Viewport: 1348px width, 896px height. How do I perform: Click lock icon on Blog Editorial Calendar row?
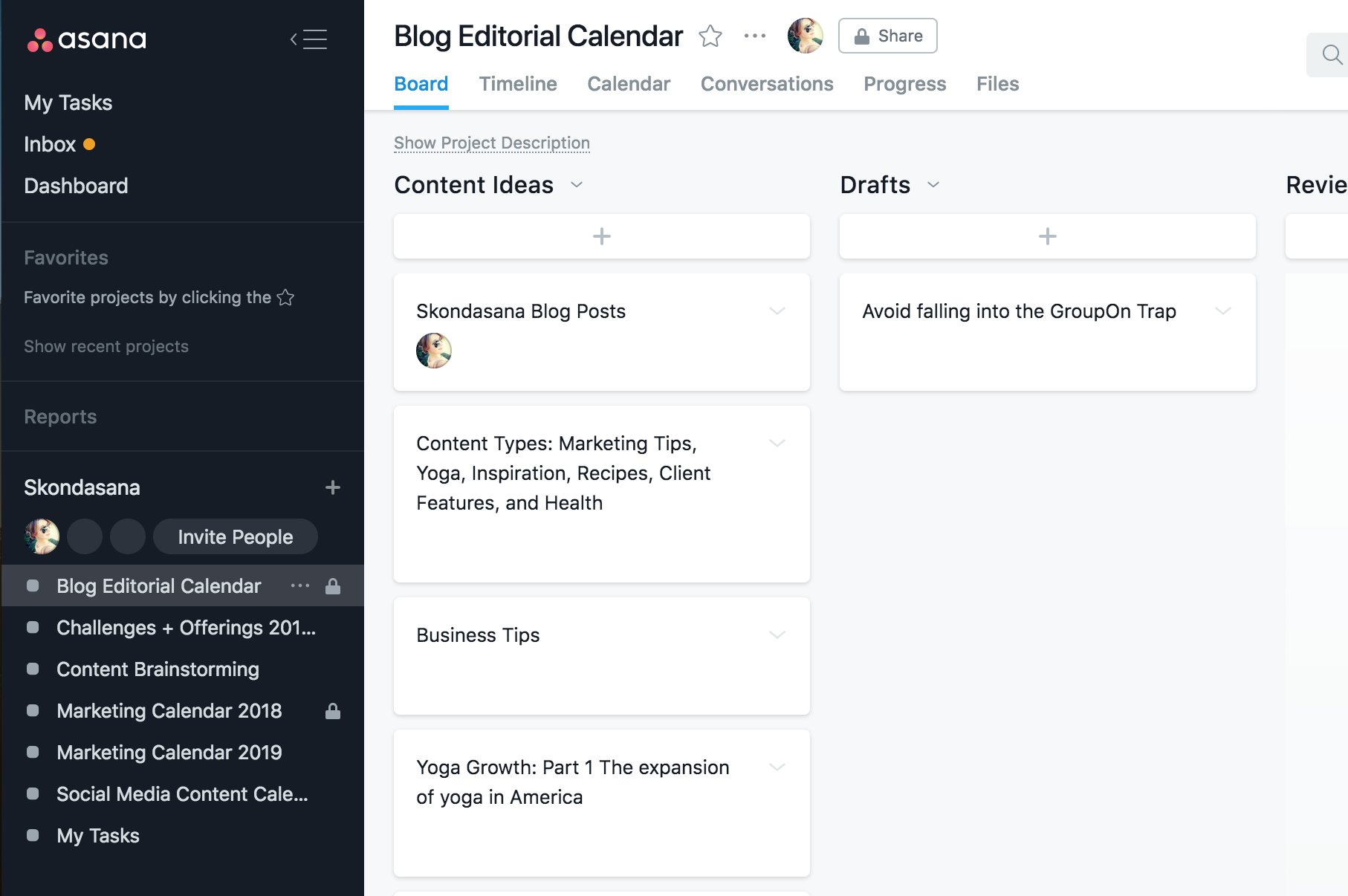[333, 586]
